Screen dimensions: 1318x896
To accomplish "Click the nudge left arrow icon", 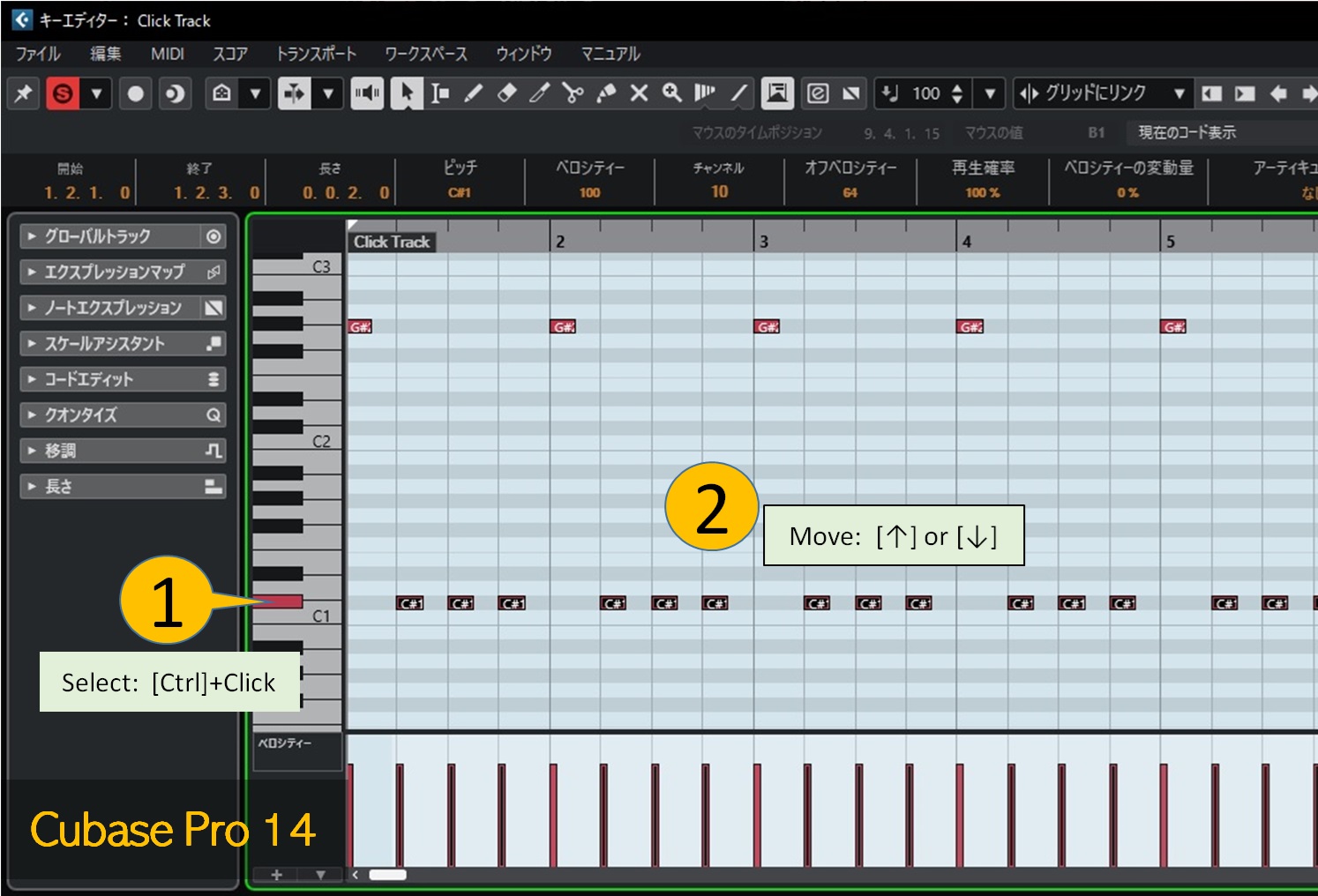I will click(1278, 93).
